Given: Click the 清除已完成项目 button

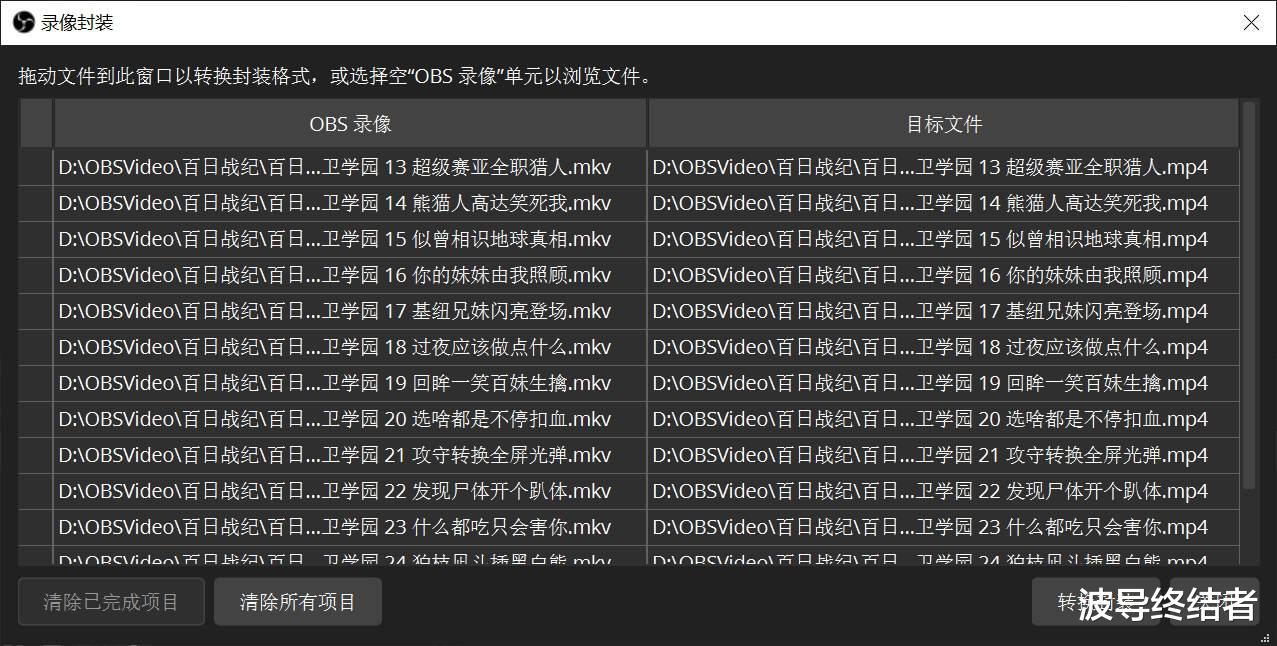Looking at the screenshot, I should pyautogui.click(x=111, y=602).
